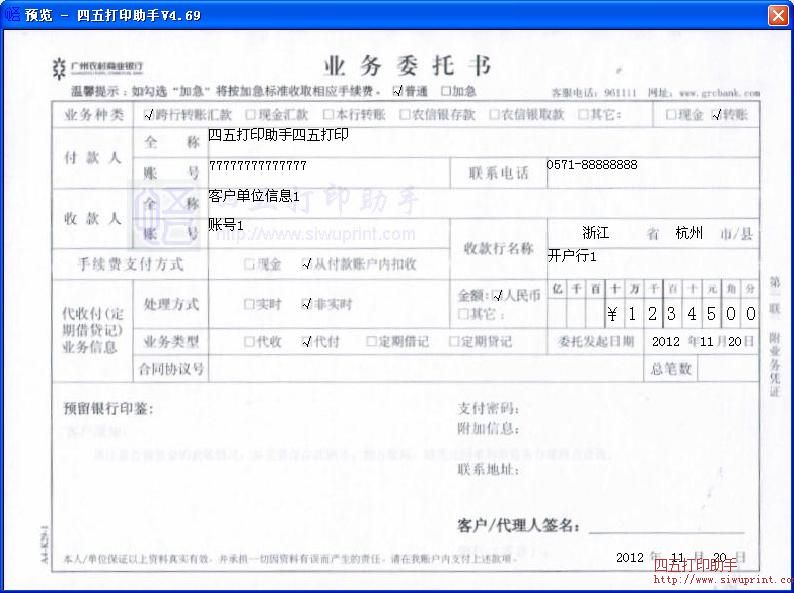Check the 其它 currency box under 金额

(x=462, y=314)
